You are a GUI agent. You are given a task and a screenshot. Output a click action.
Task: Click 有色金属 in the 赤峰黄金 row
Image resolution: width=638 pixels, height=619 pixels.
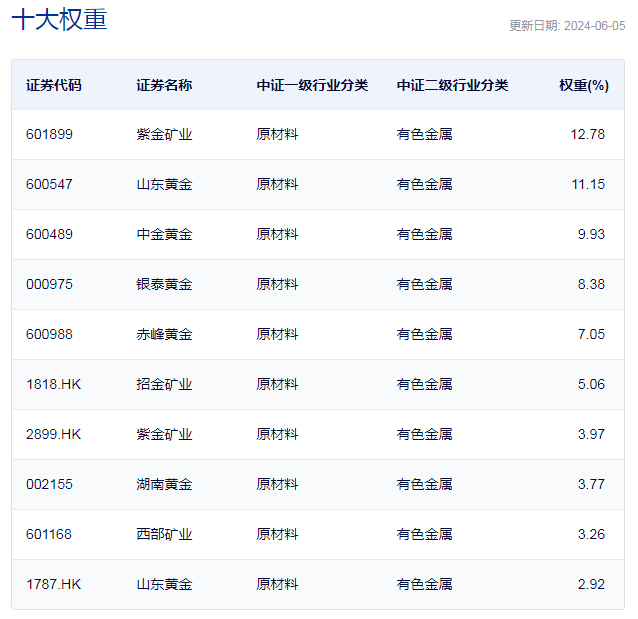click(x=424, y=334)
